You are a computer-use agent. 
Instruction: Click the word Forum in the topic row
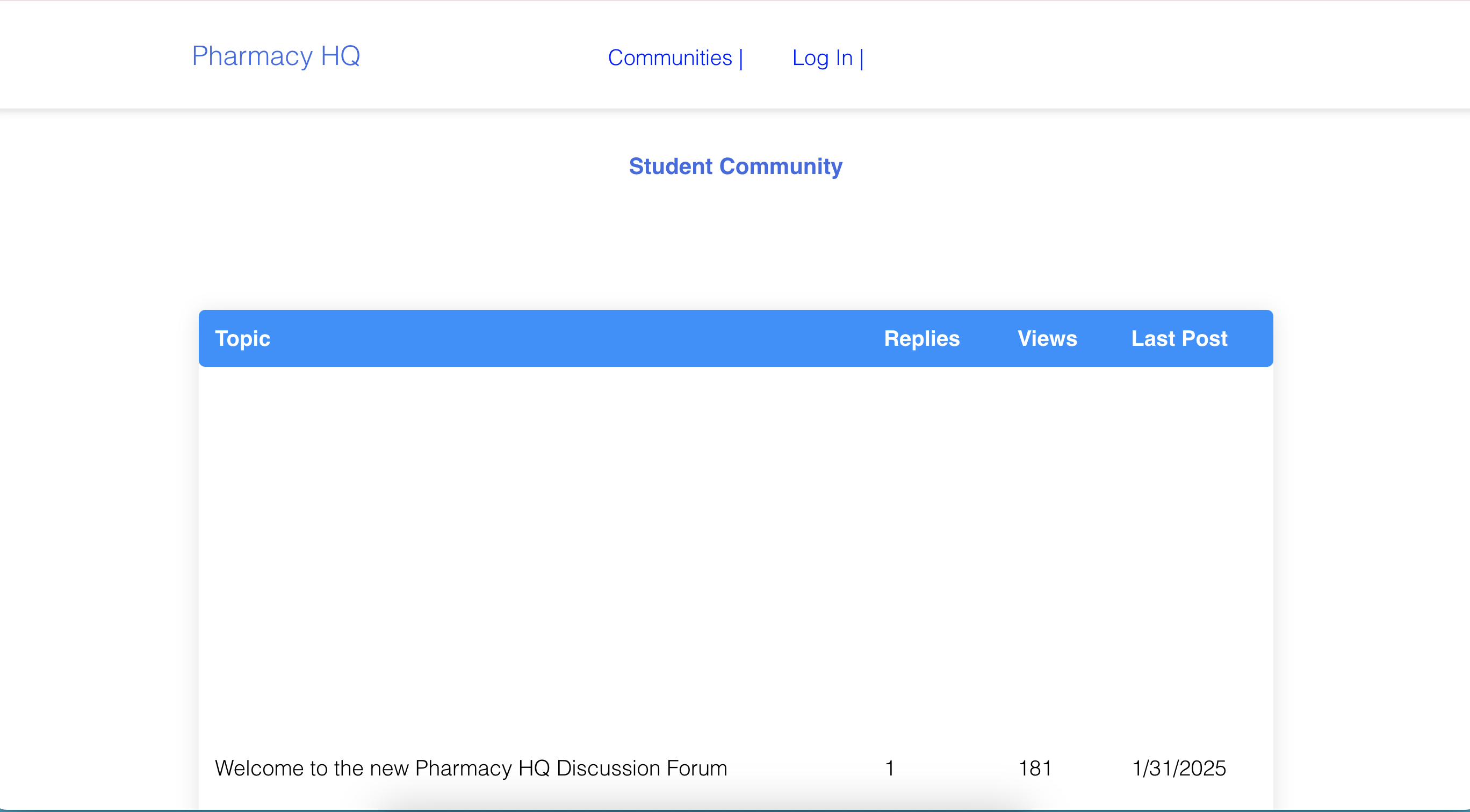click(x=696, y=767)
